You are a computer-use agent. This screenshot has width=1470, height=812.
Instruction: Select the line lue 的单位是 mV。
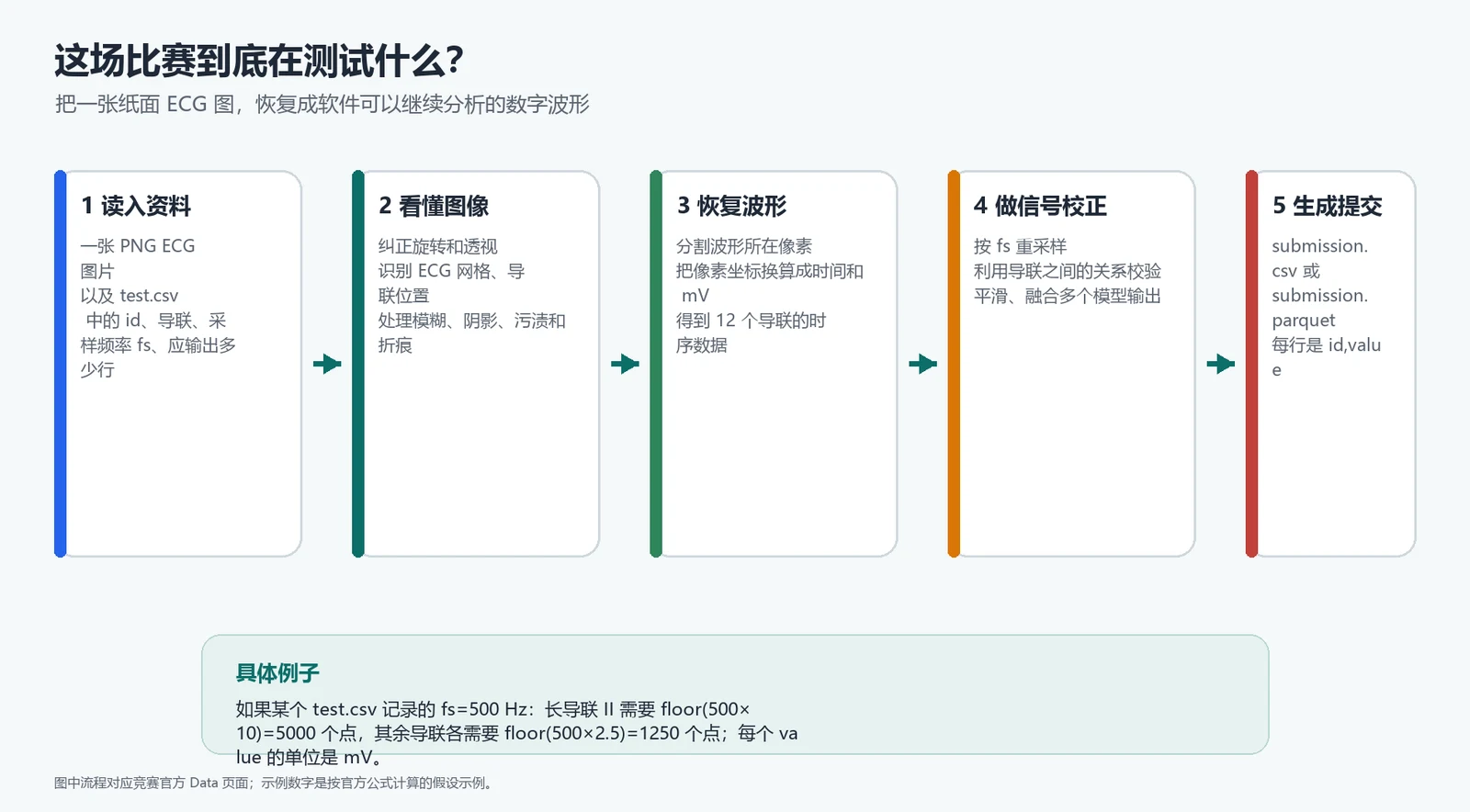coord(310,758)
